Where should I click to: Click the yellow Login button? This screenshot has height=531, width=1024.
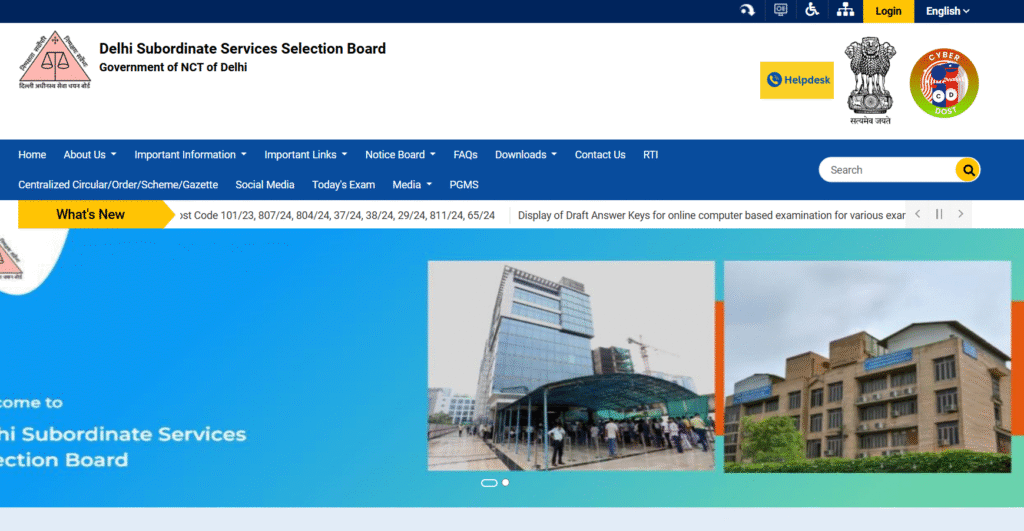(888, 11)
